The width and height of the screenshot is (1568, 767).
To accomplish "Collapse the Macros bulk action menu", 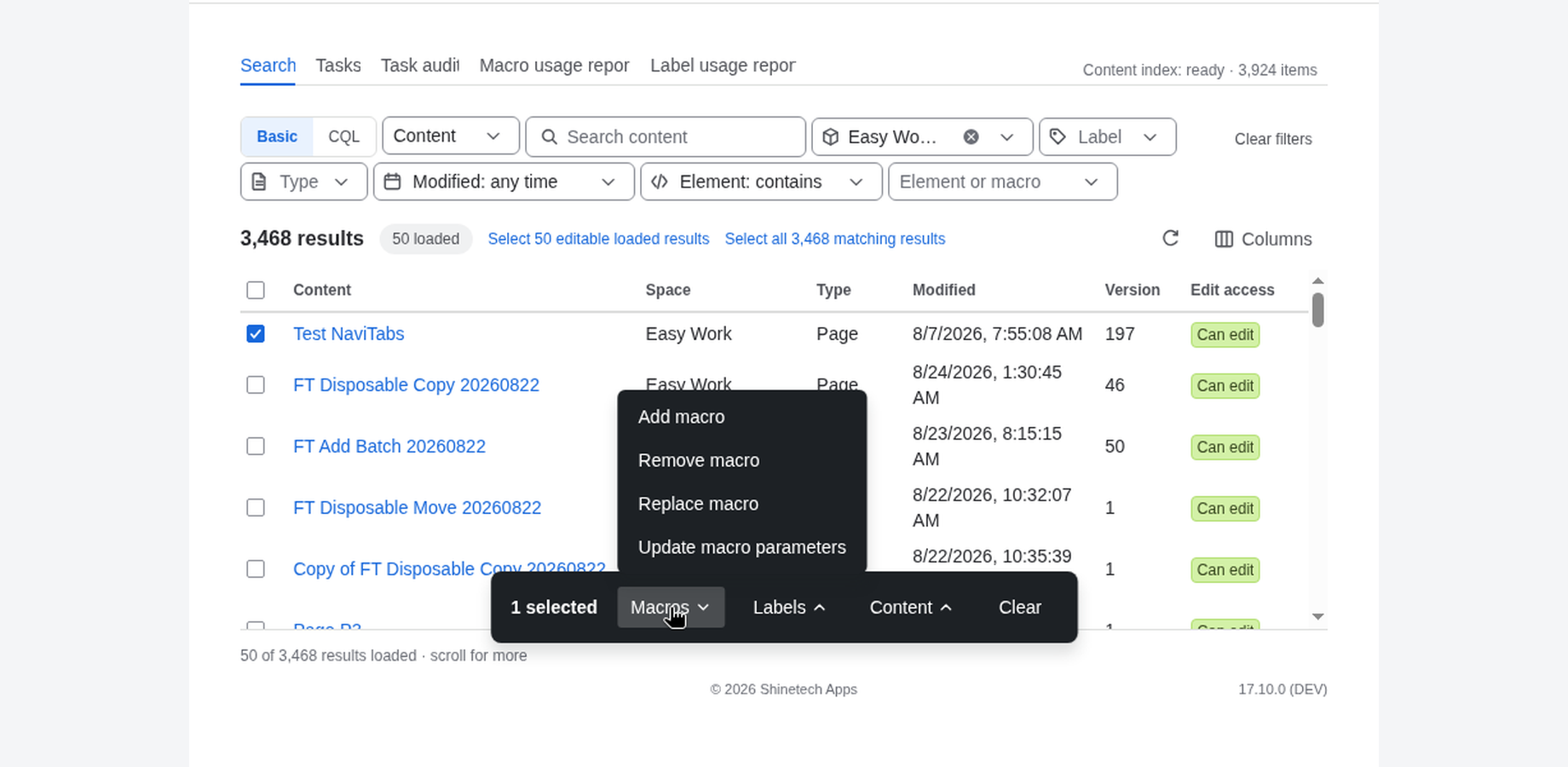I will (x=671, y=608).
